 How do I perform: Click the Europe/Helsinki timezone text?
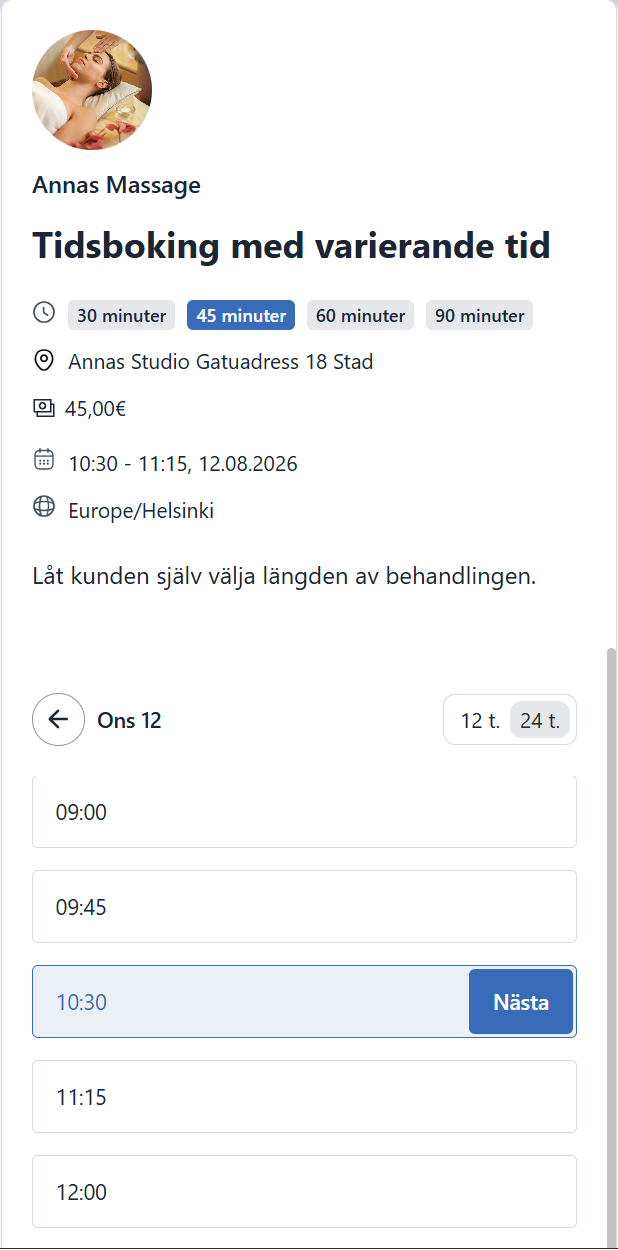click(141, 511)
